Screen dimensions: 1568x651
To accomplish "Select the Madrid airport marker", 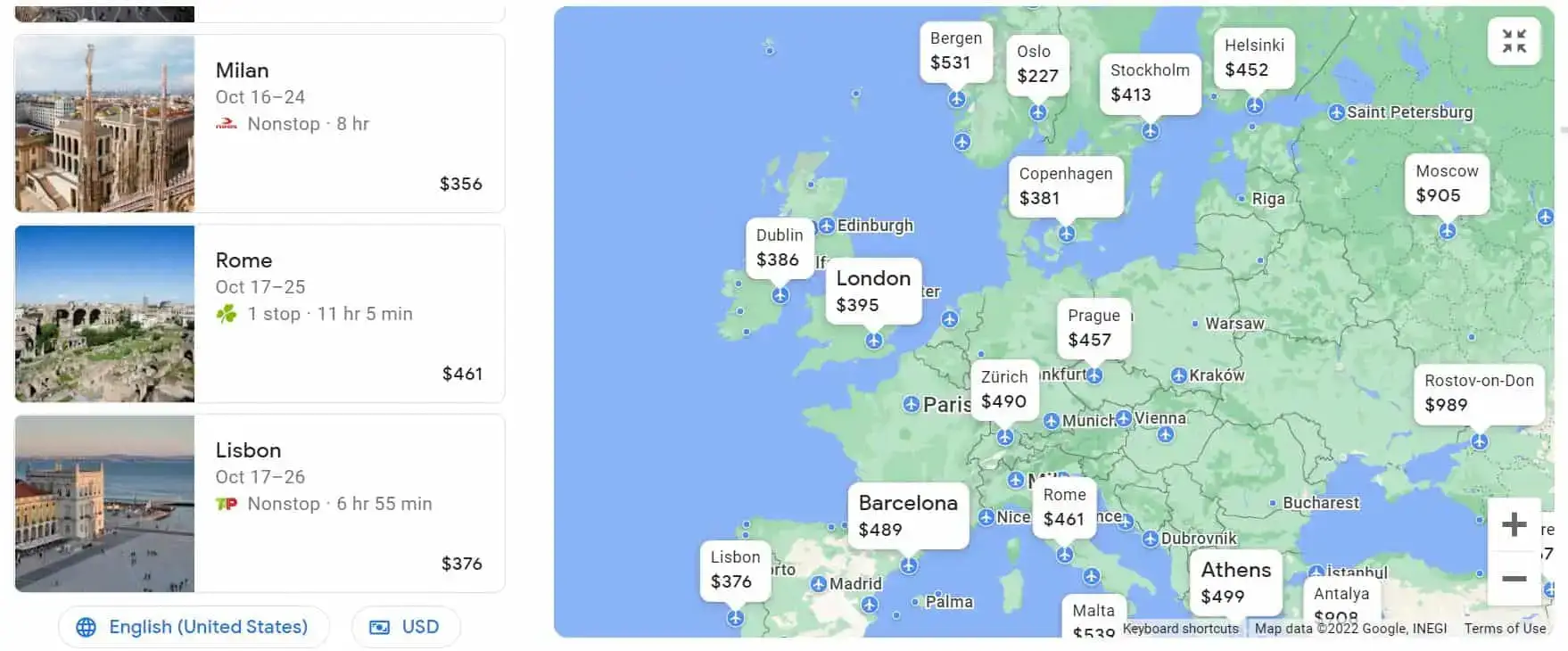I will (819, 584).
